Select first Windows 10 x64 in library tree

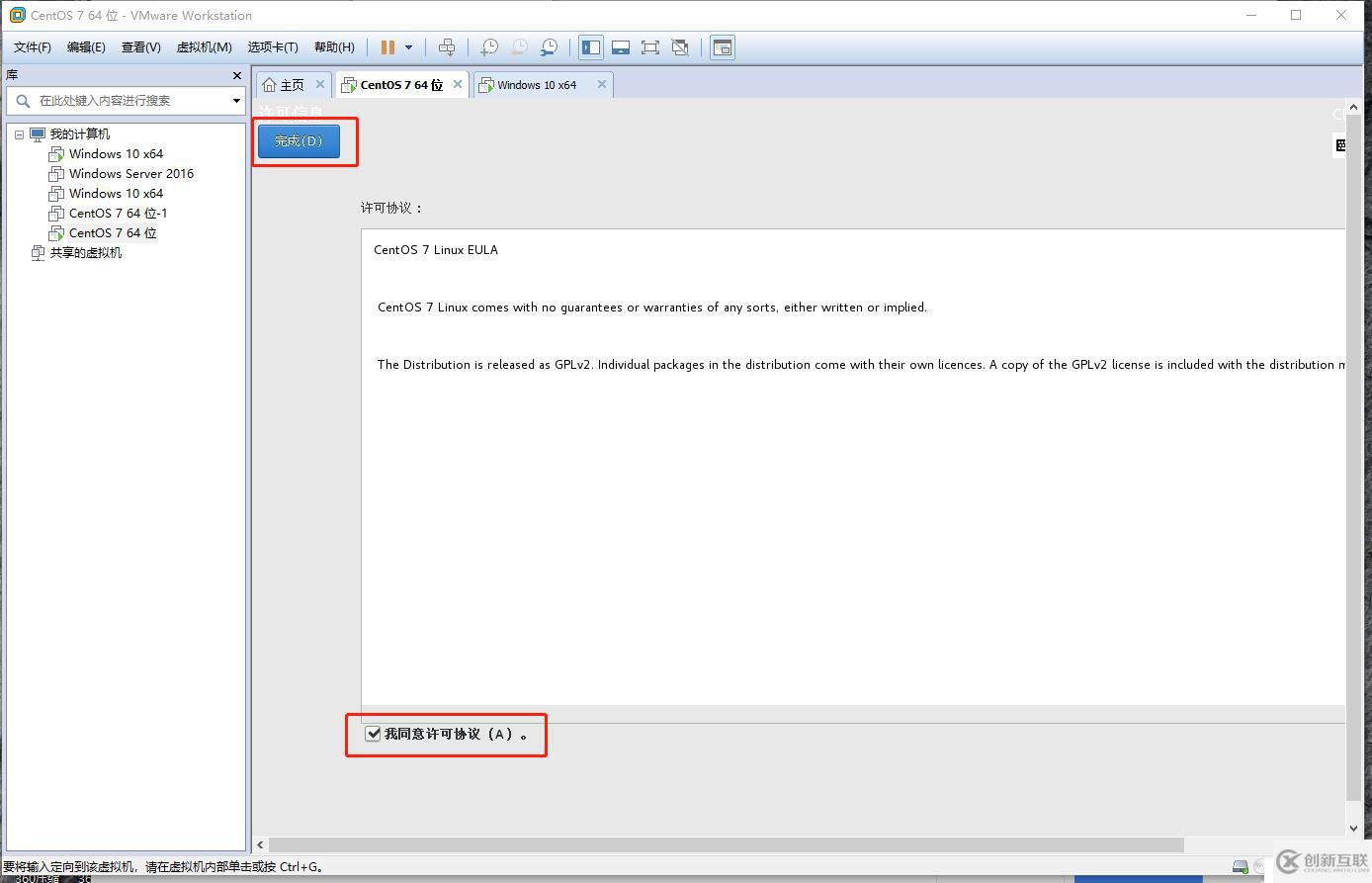(x=116, y=154)
